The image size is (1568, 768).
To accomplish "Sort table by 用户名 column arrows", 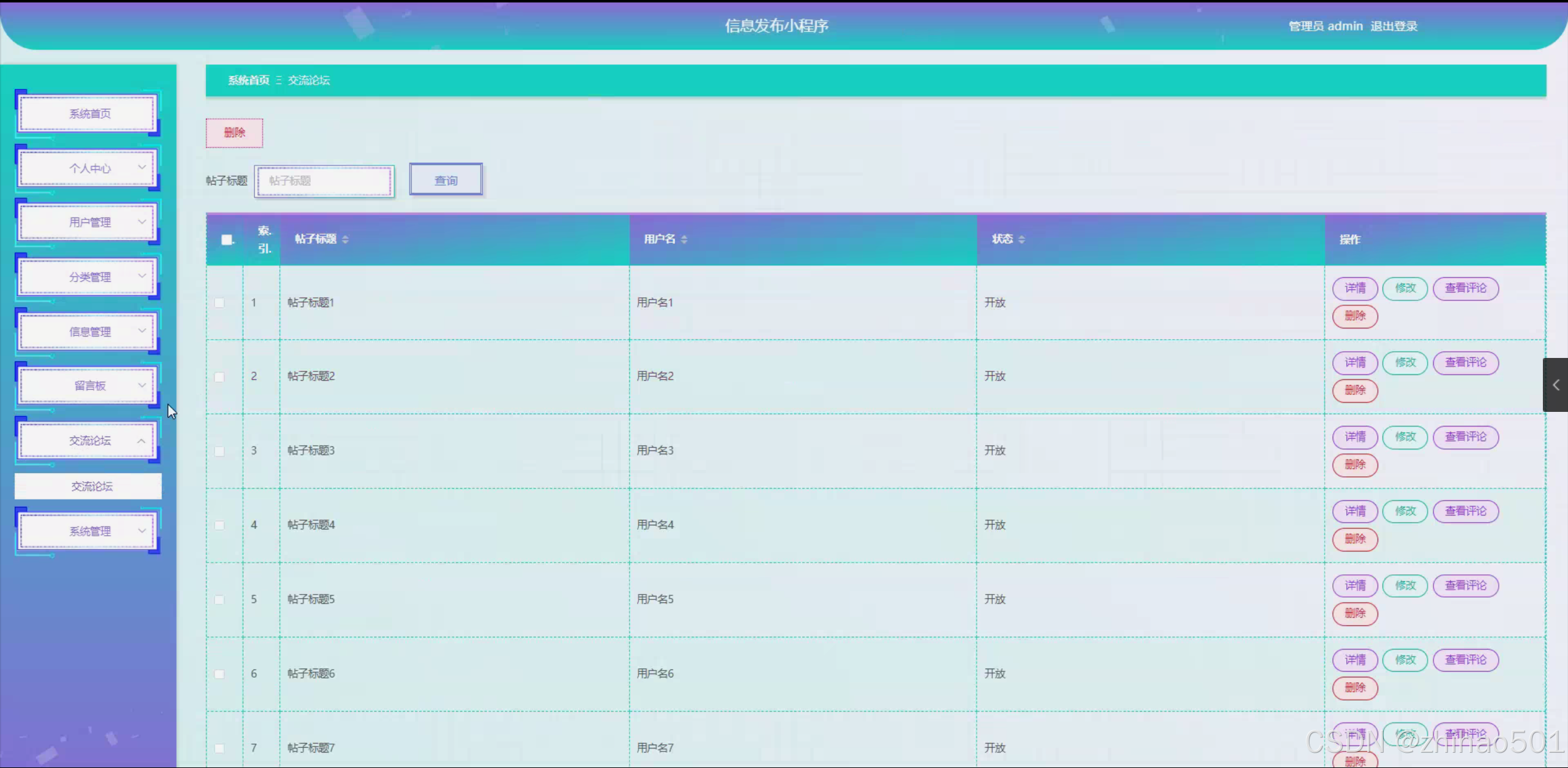I will (x=684, y=239).
